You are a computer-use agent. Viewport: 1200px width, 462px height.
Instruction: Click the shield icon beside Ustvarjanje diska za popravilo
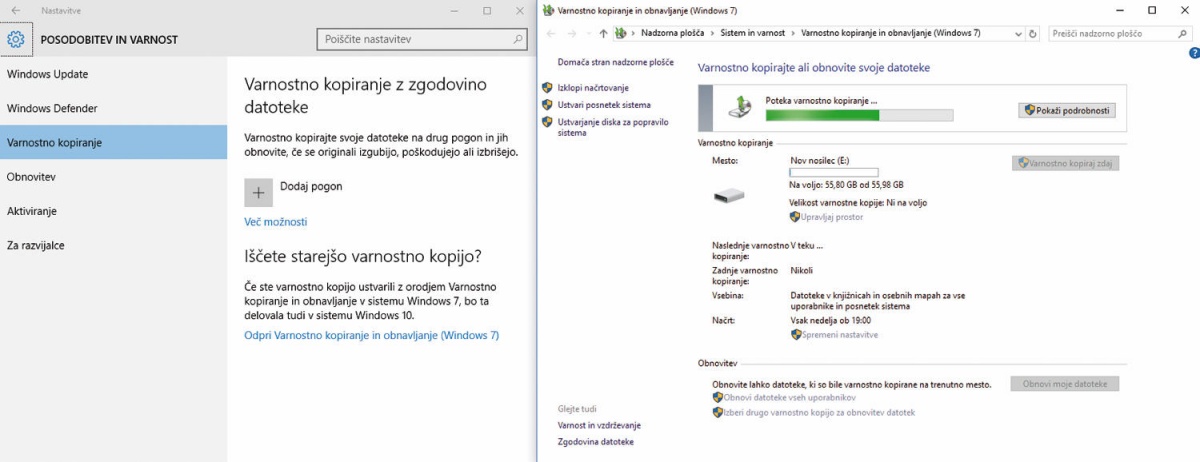coord(547,122)
